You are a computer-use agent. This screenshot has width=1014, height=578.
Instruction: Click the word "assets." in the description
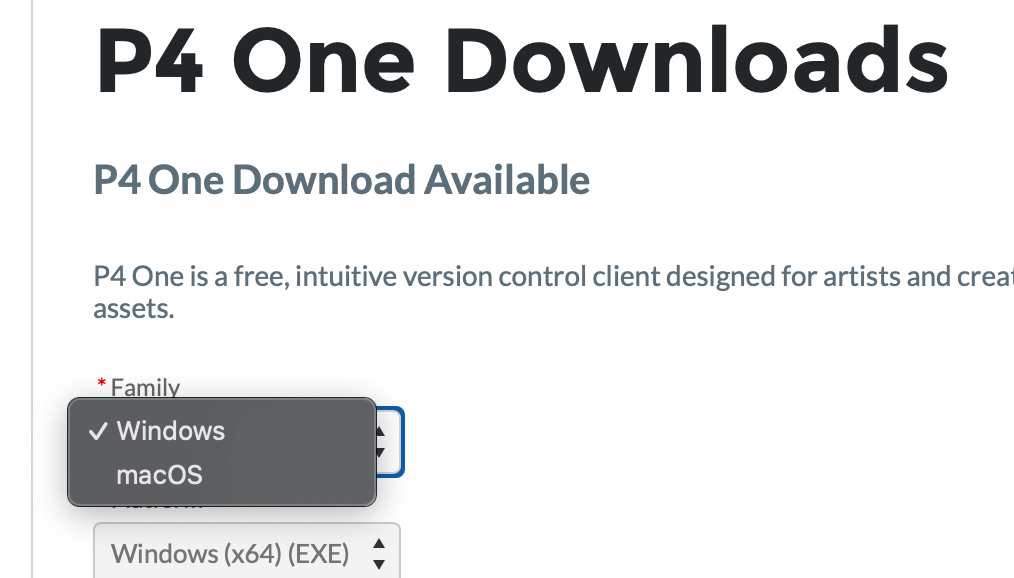pos(134,309)
